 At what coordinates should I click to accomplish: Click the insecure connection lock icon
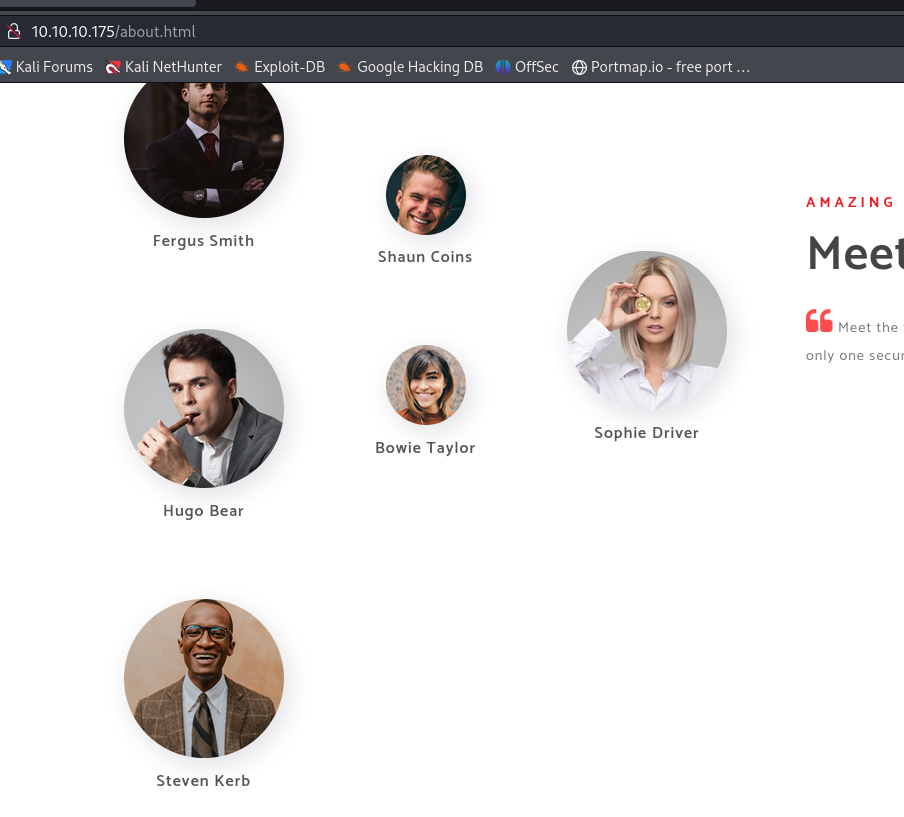[x=14, y=32]
